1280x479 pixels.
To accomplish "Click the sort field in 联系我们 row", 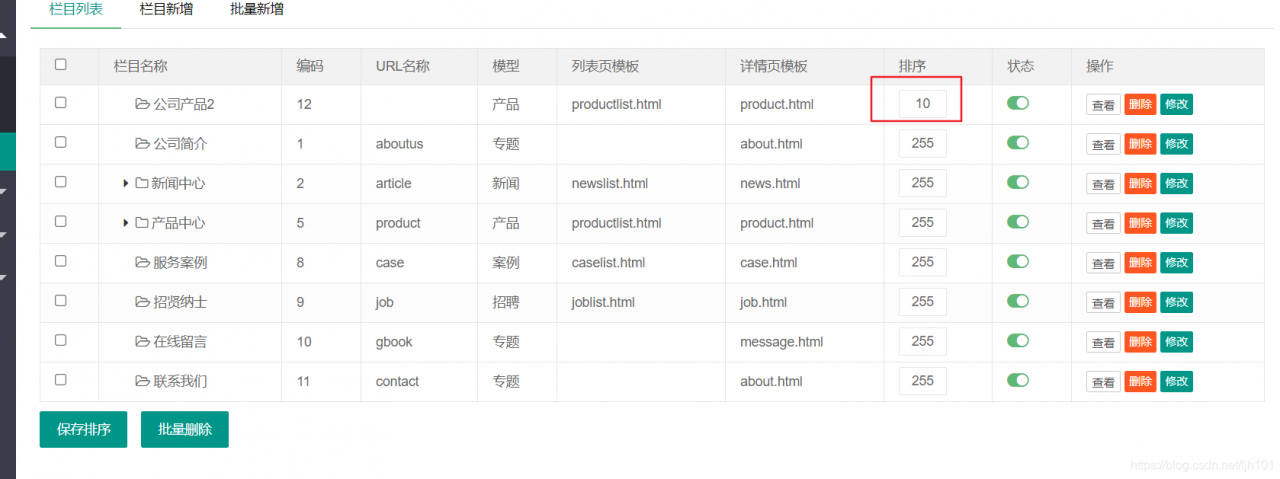I will pyautogui.click(x=923, y=380).
